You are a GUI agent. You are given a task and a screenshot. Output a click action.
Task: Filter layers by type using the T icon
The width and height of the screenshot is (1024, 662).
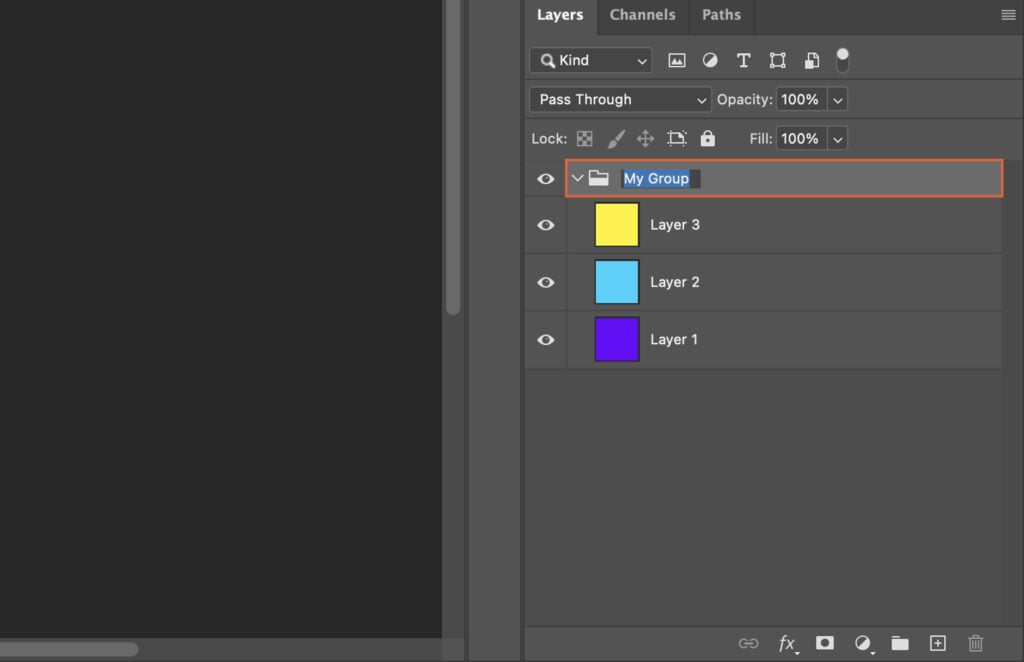(744, 60)
